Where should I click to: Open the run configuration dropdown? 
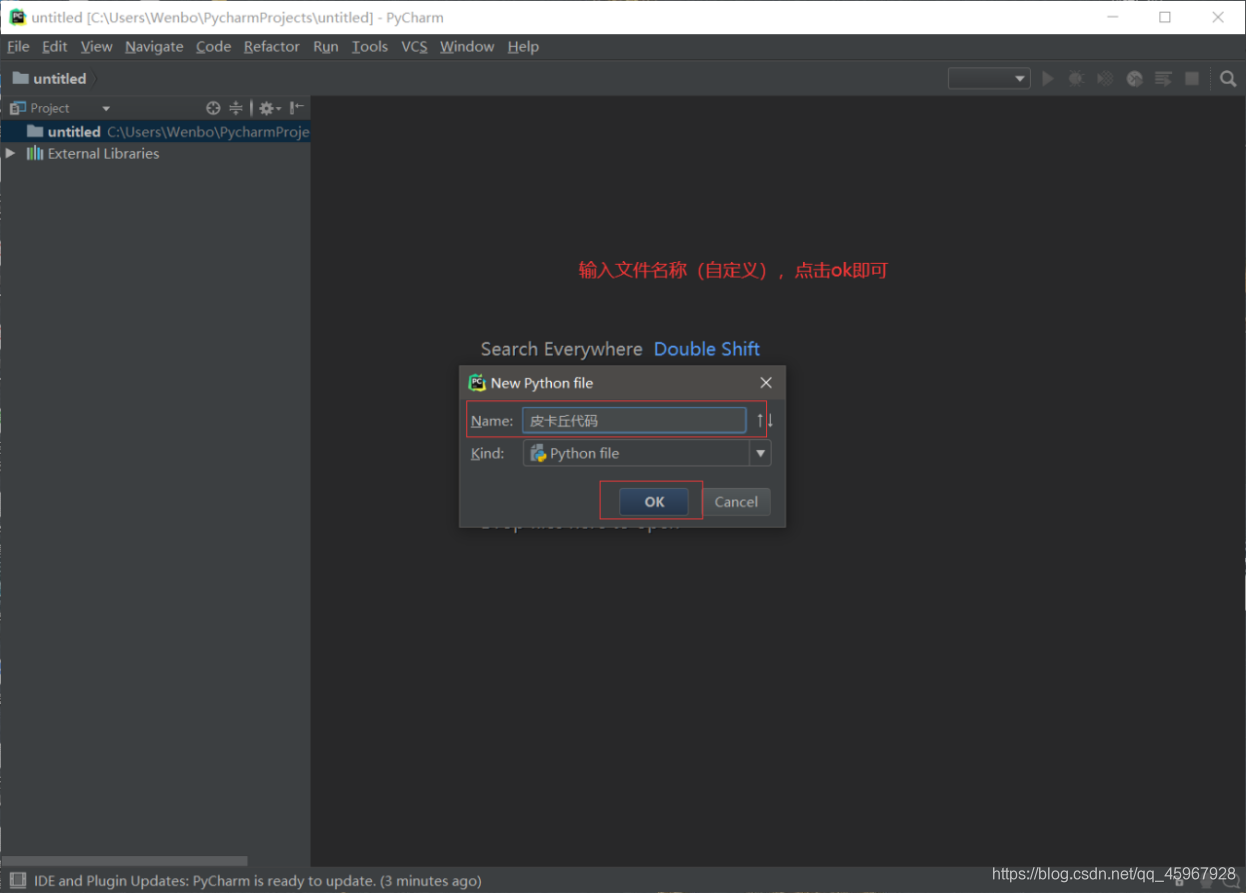pyautogui.click(x=989, y=78)
